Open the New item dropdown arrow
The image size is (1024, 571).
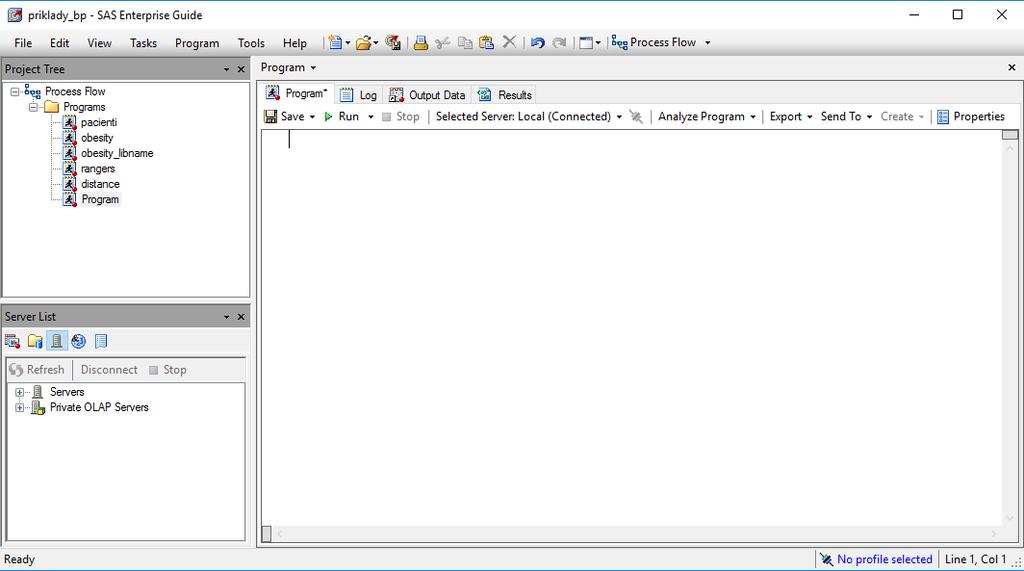click(x=348, y=43)
